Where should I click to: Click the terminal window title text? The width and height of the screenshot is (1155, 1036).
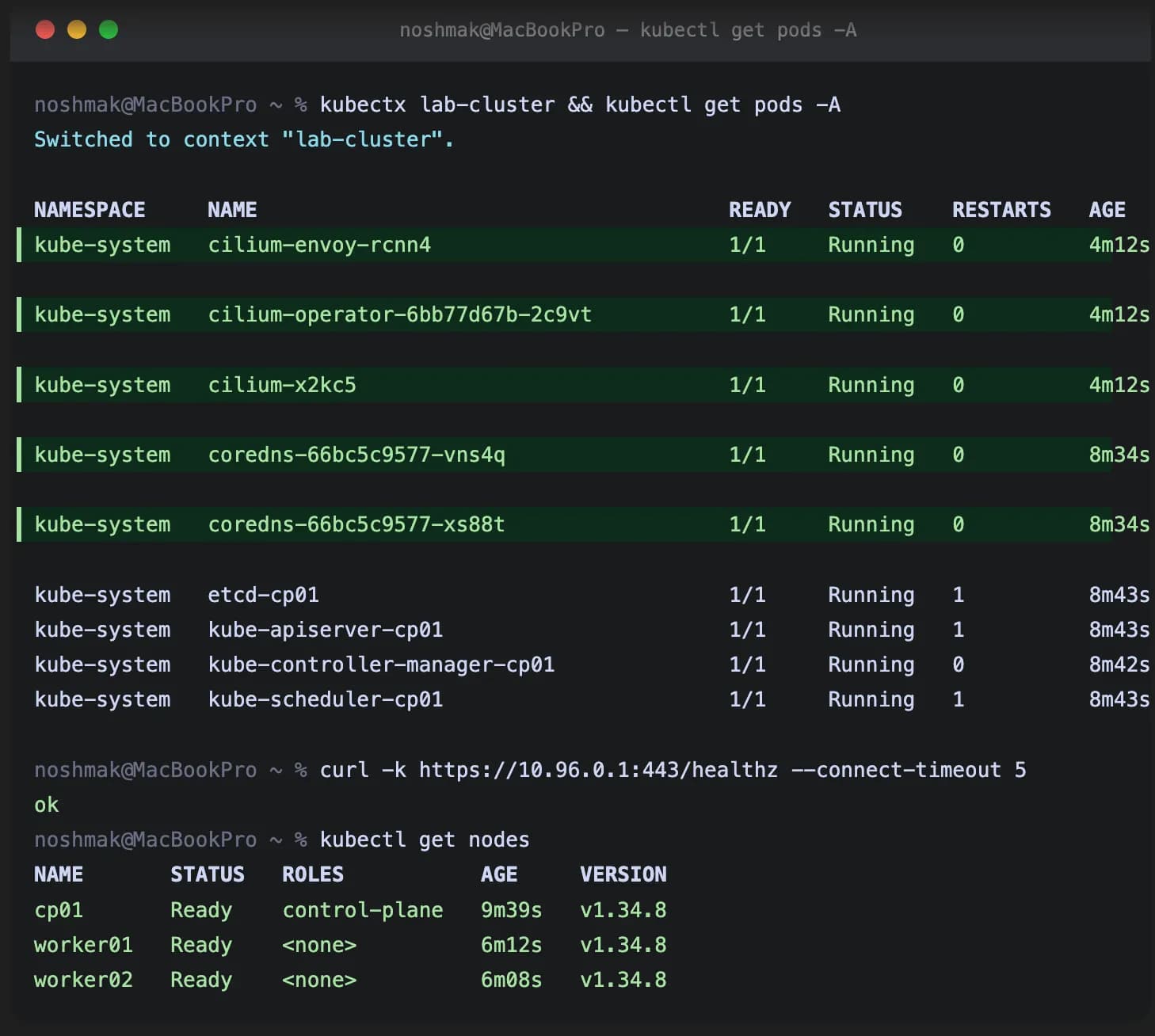point(628,30)
